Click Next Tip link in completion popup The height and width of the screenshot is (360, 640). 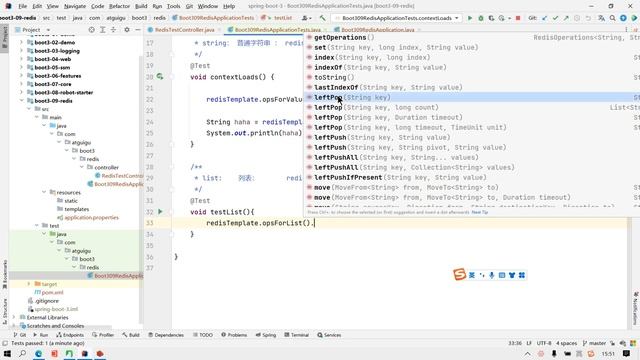tap(480, 212)
